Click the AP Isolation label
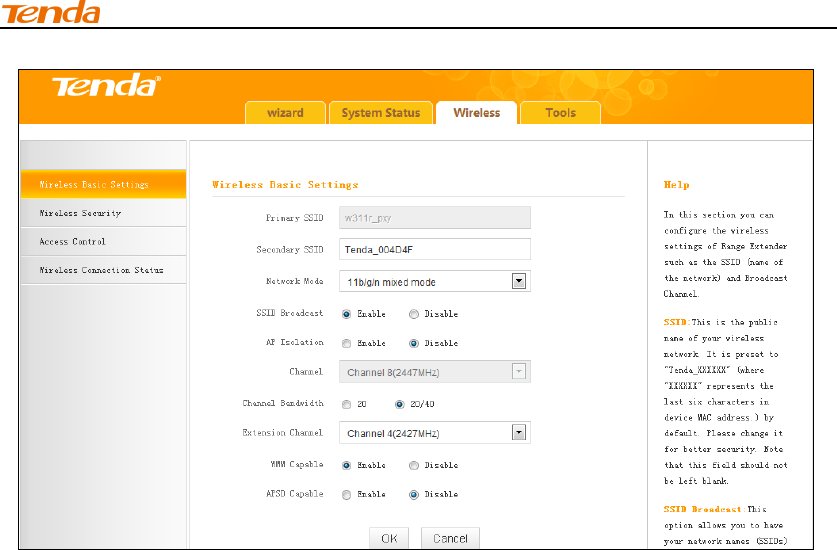 coord(295,342)
